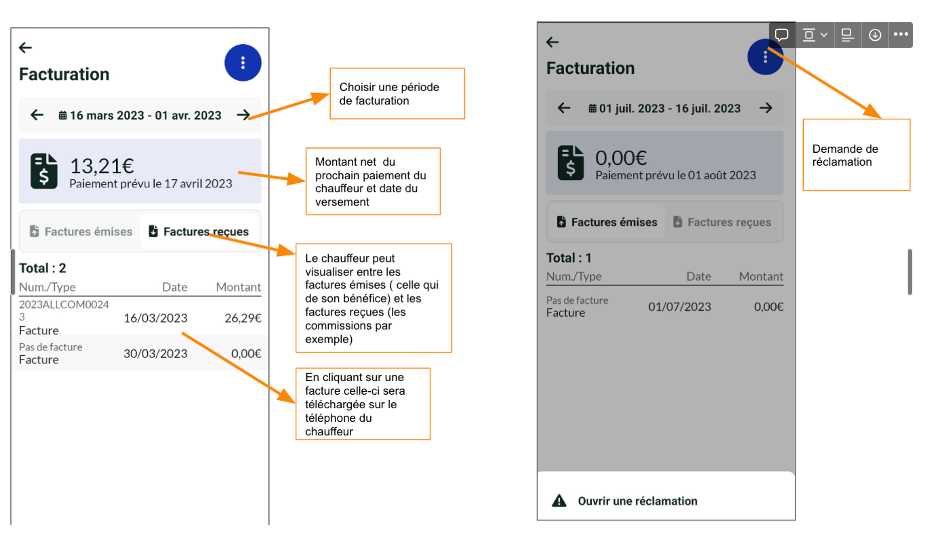
Task: Go to next period after 16 juil. 2023
Action: pos(766,108)
